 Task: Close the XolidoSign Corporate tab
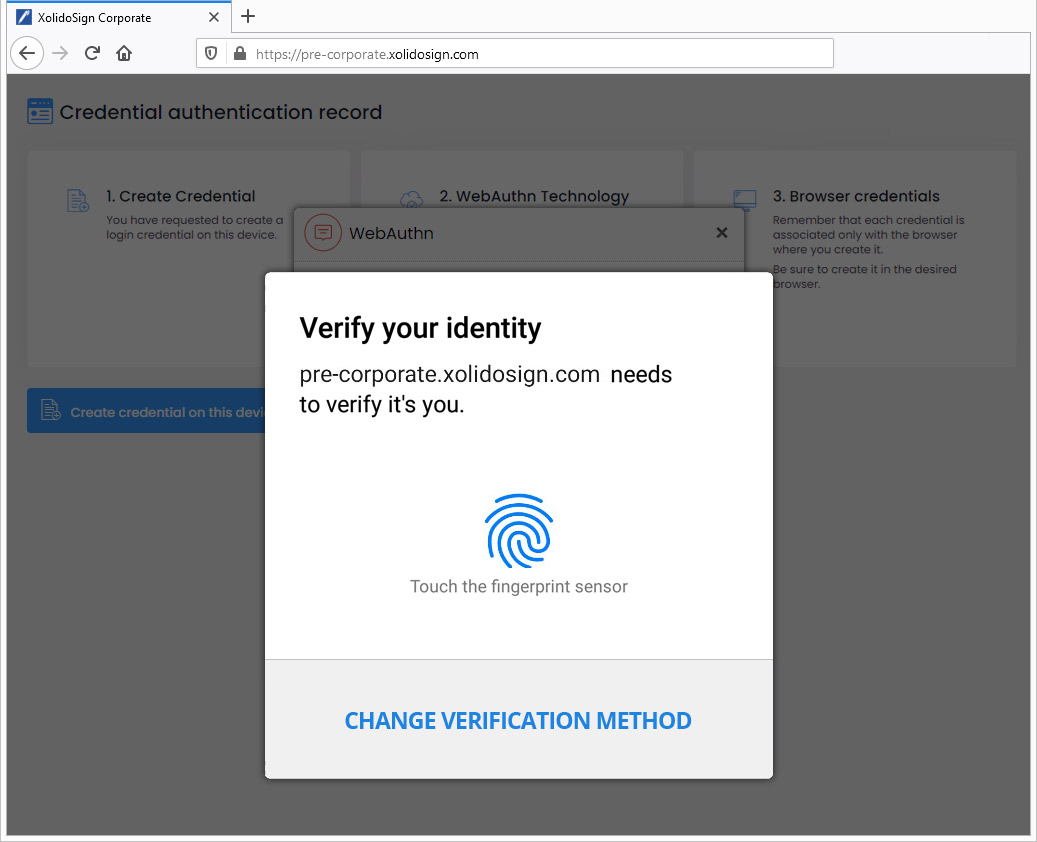click(x=214, y=17)
